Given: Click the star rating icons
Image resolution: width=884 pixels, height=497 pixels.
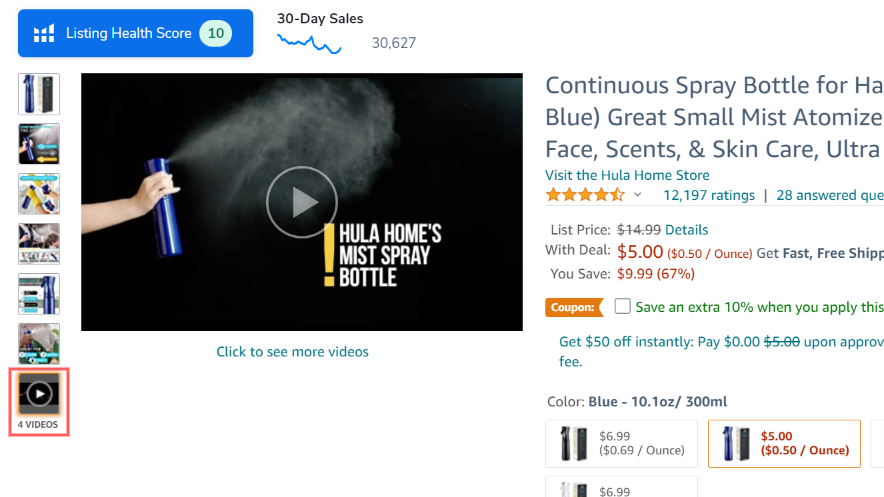Looking at the screenshot, I should point(585,195).
